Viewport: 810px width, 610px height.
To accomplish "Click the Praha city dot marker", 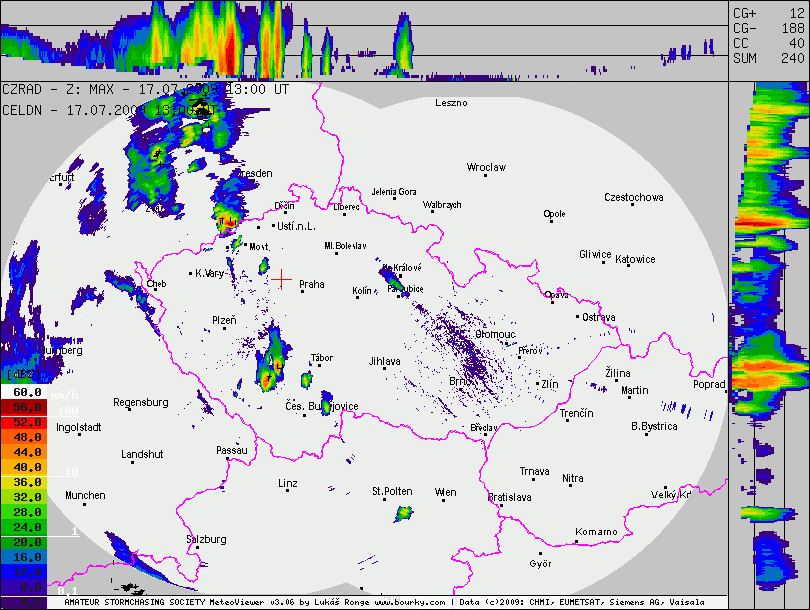I will 293,284.
